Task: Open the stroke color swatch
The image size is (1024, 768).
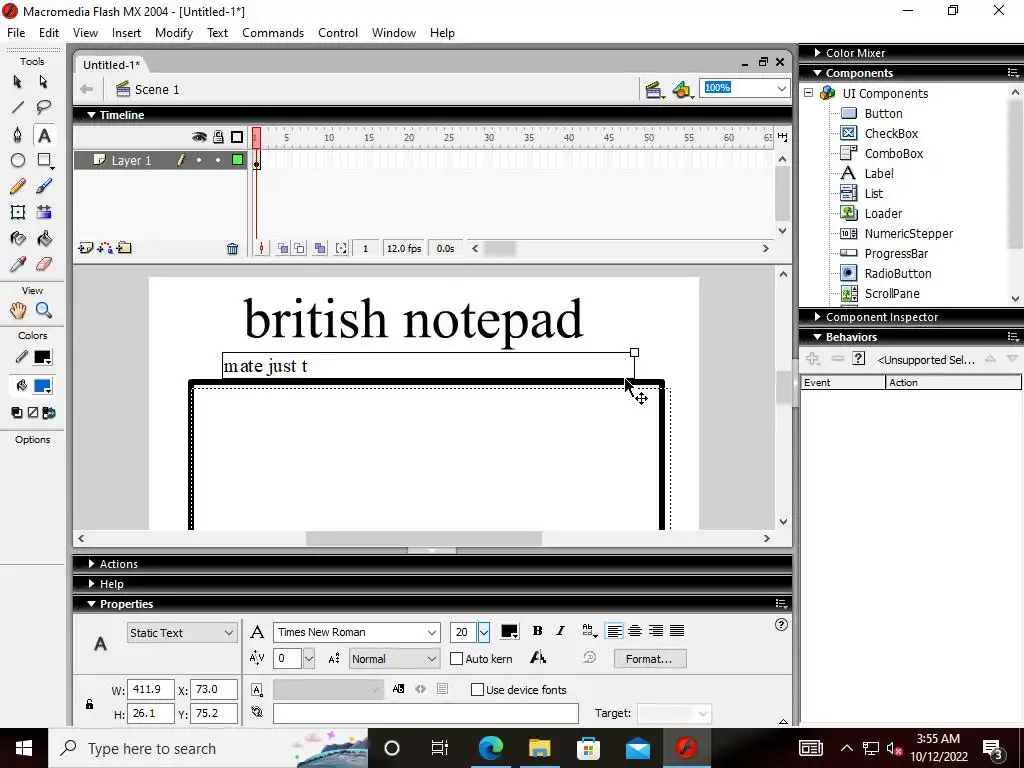Action: pos(42,357)
